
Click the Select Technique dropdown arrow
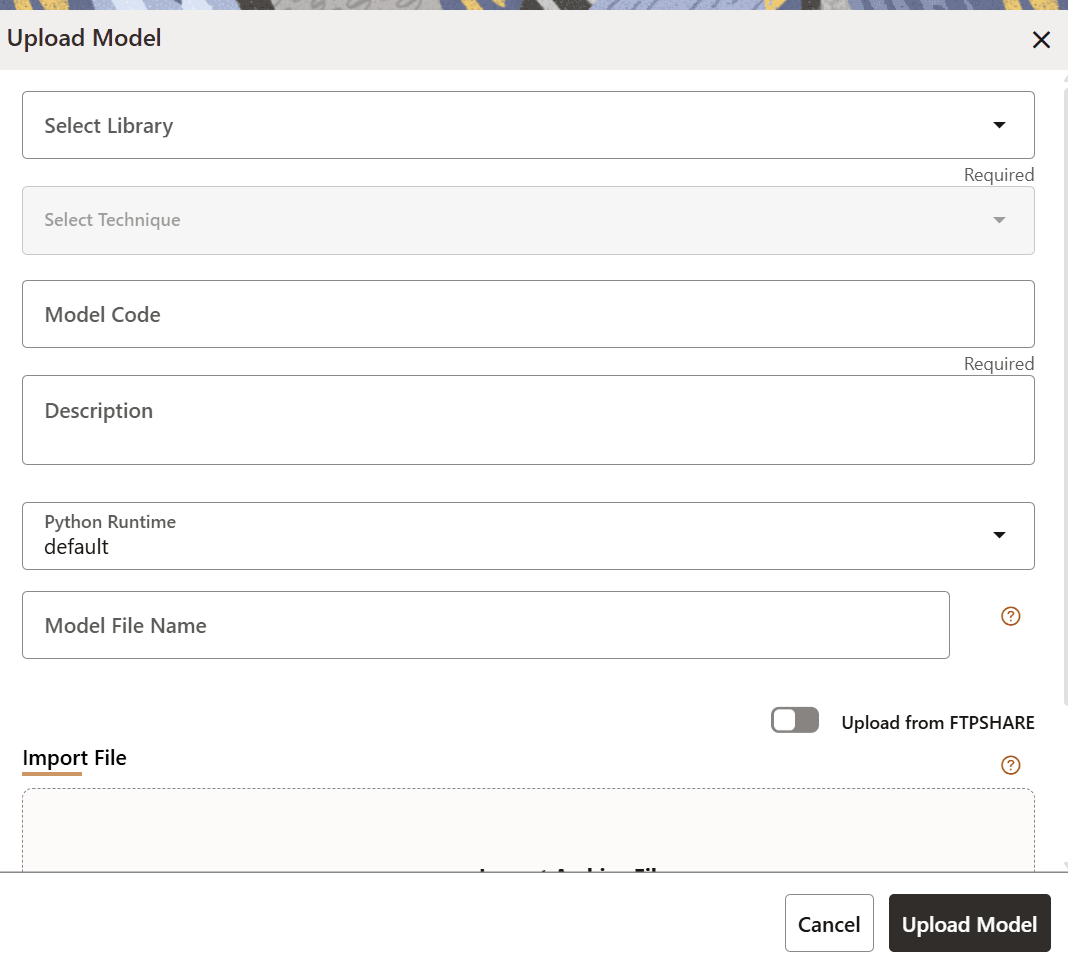point(999,219)
